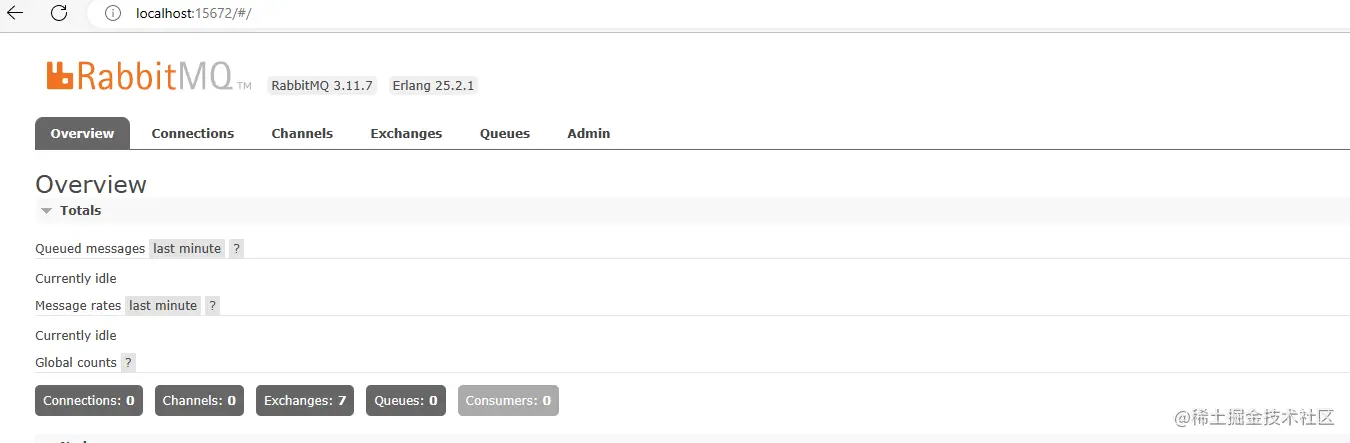Viewport: 1350px width, 443px height.
Task: Click the Exchanges: 7 count button
Action: point(305,401)
